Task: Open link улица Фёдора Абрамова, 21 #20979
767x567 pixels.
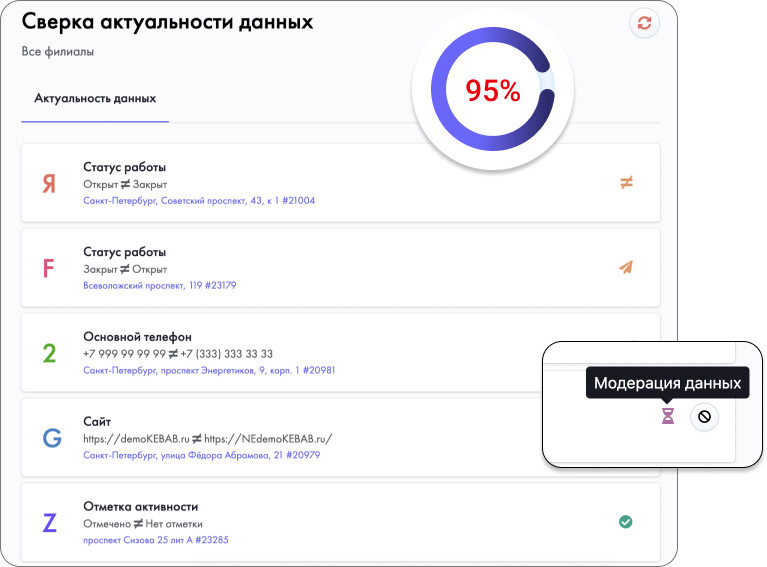Action: (x=202, y=455)
